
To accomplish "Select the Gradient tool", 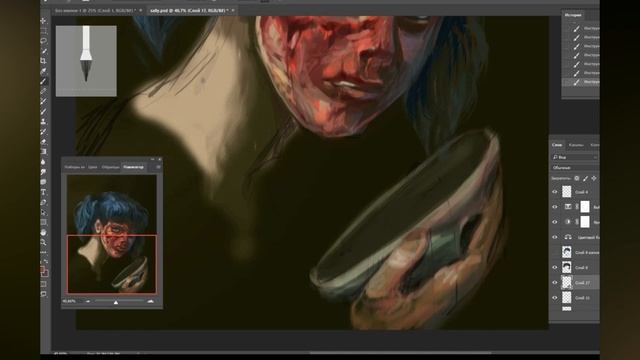I will point(43,152).
